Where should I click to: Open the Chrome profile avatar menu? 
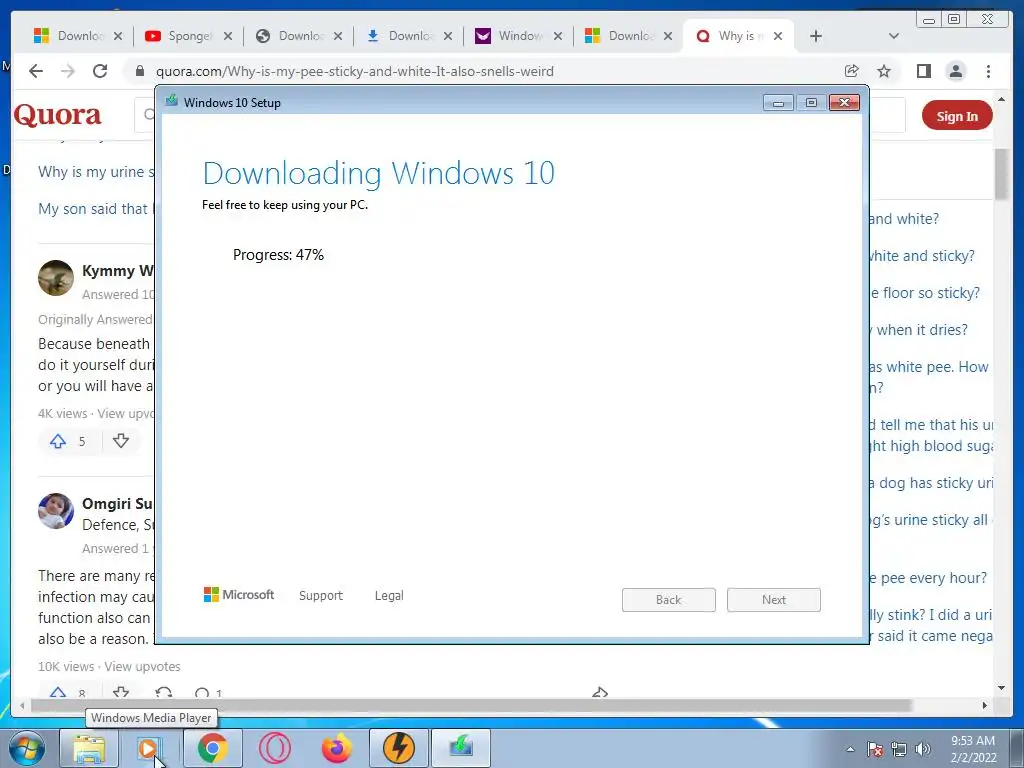tap(956, 71)
